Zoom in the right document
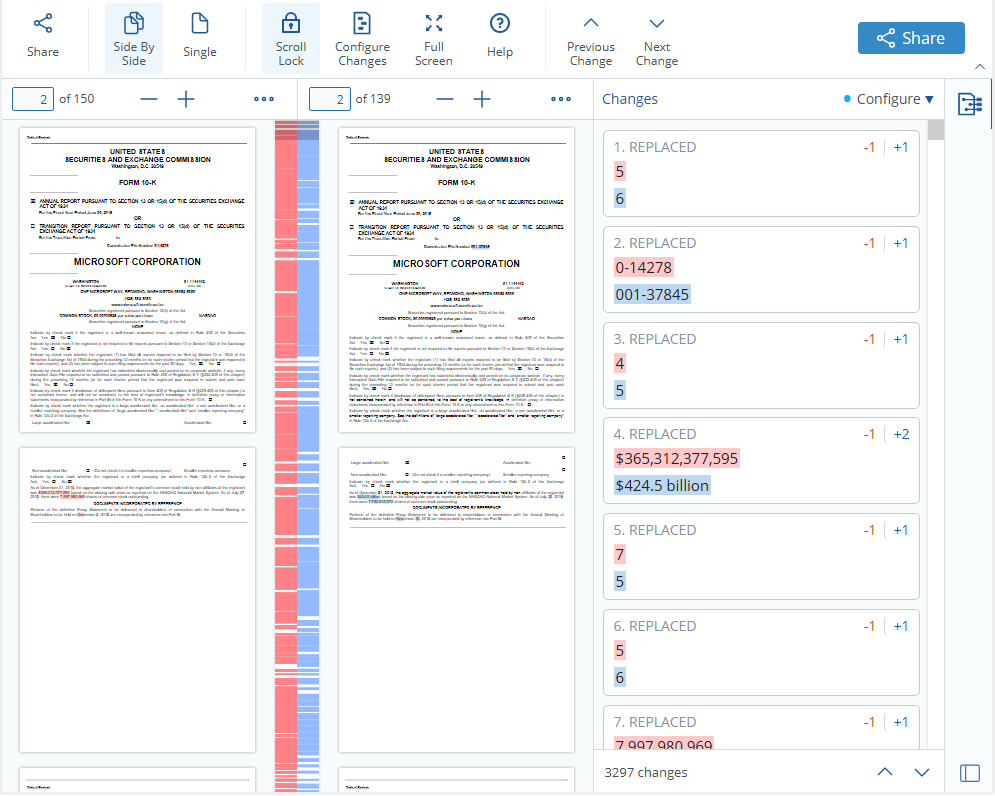The image size is (995, 796). click(x=482, y=99)
